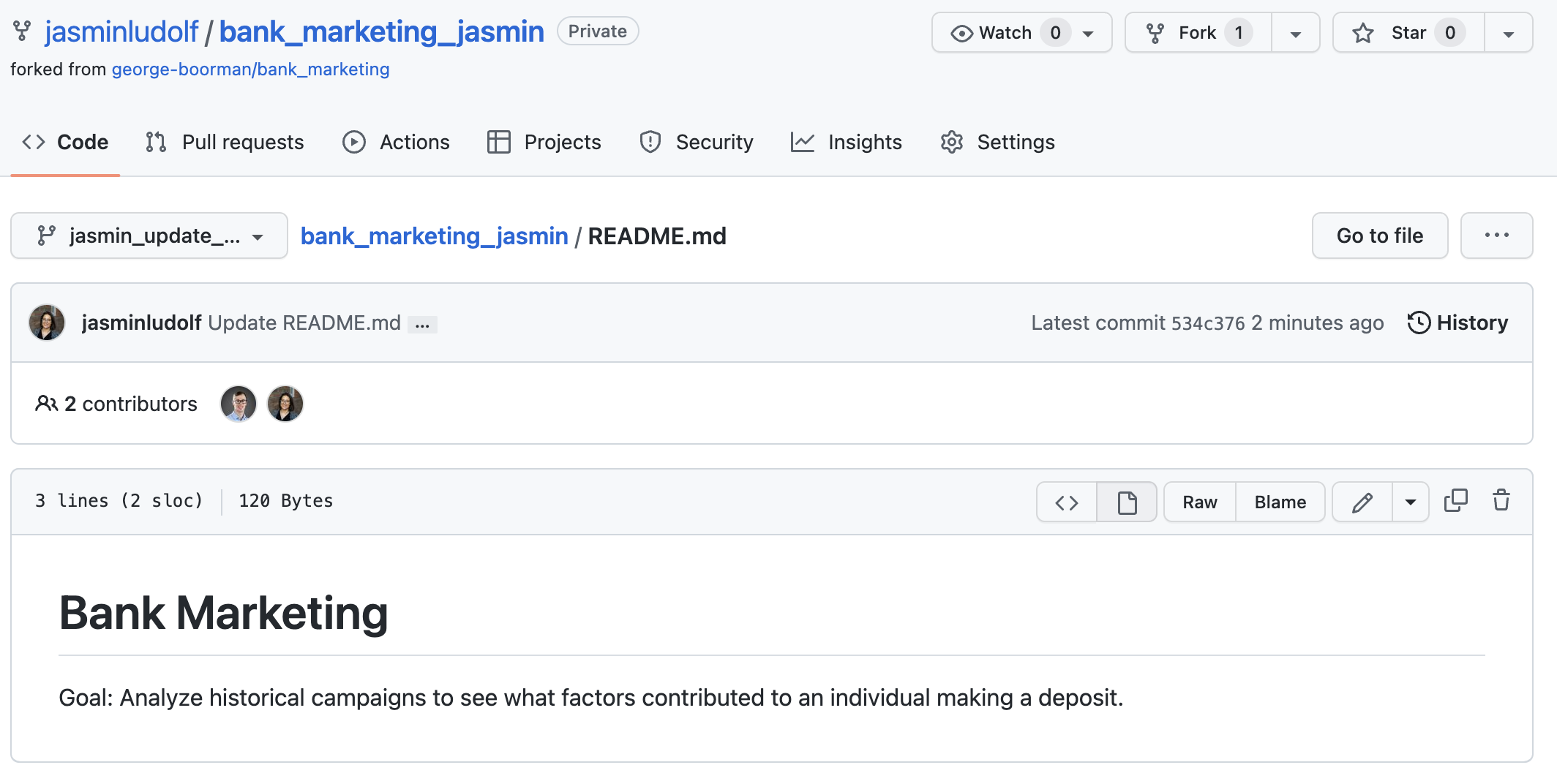View the file History

click(1457, 323)
